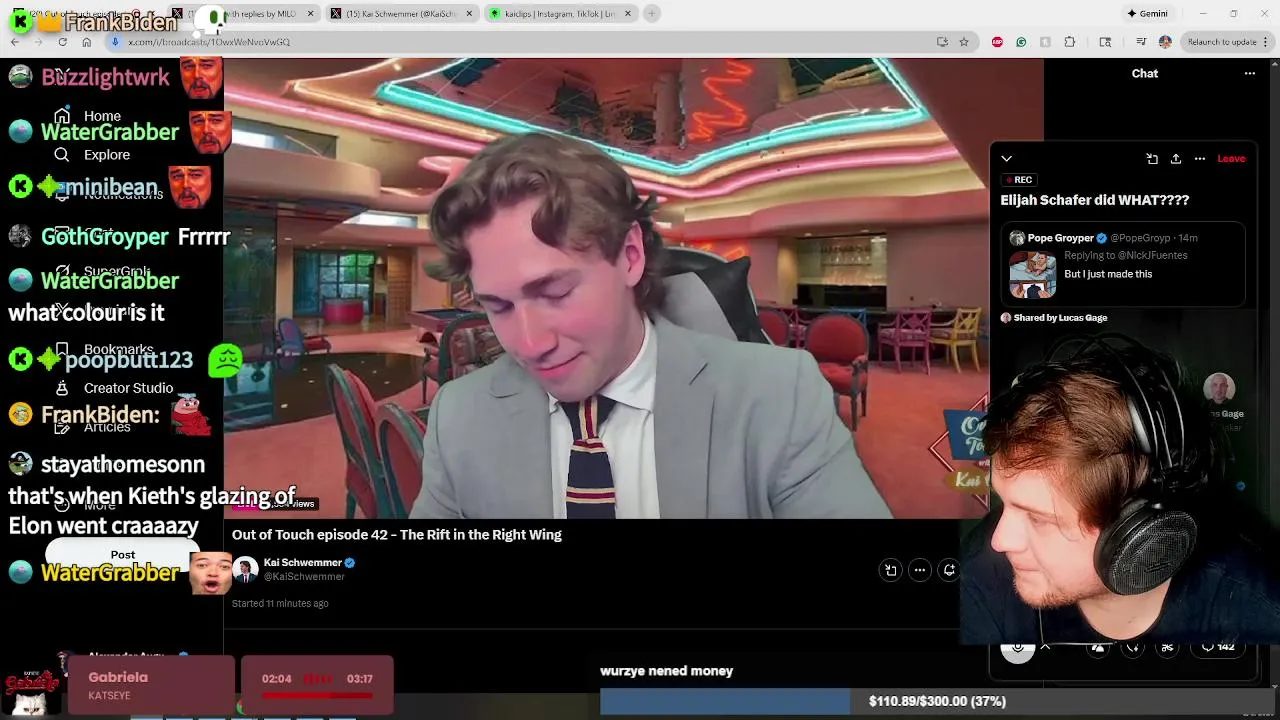Image resolution: width=1280 pixels, height=720 pixels.
Task: Go to Home in X sidebar
Action: click(x=102, y=116)
